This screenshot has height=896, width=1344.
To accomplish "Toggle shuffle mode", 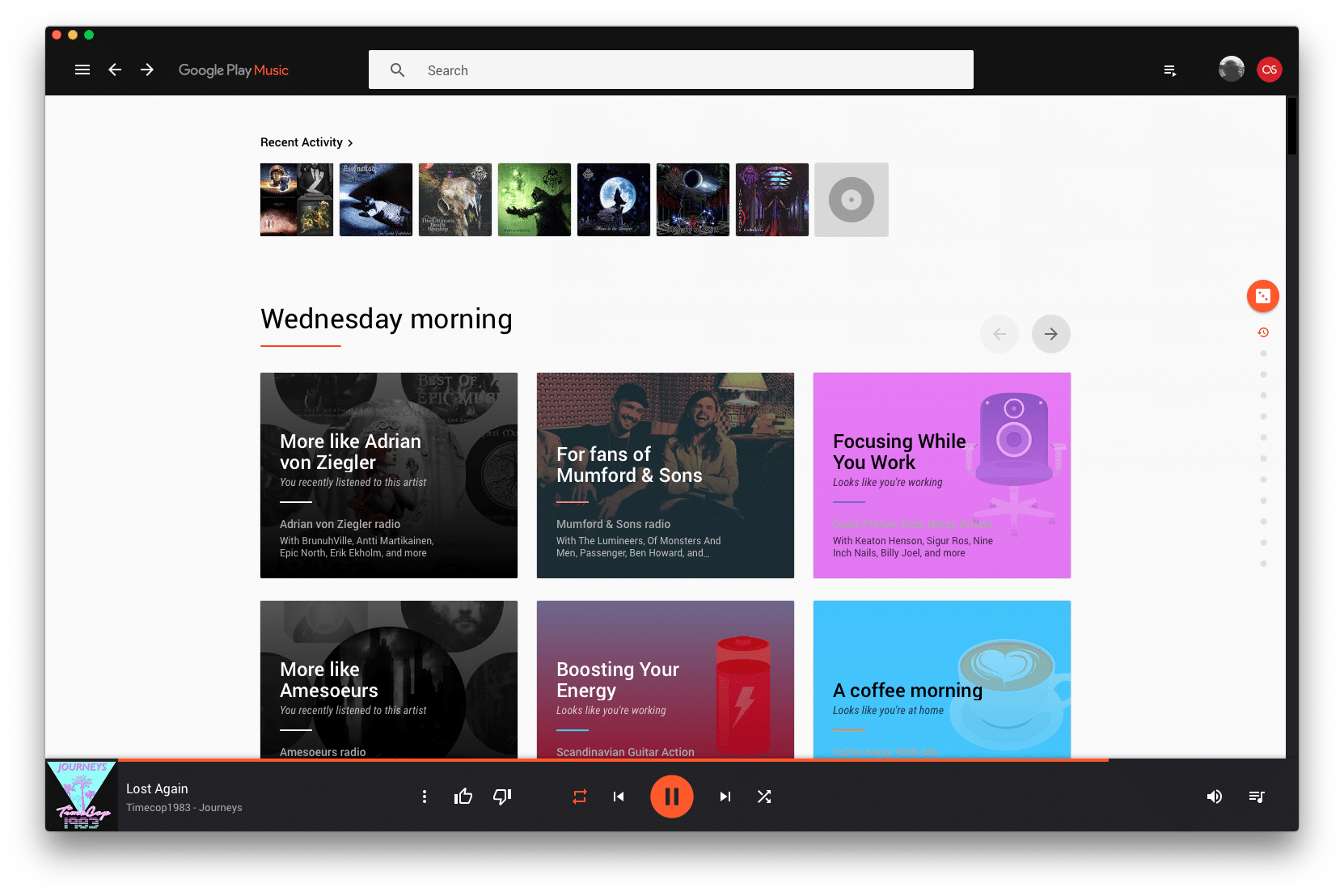I will pos(764,797).
